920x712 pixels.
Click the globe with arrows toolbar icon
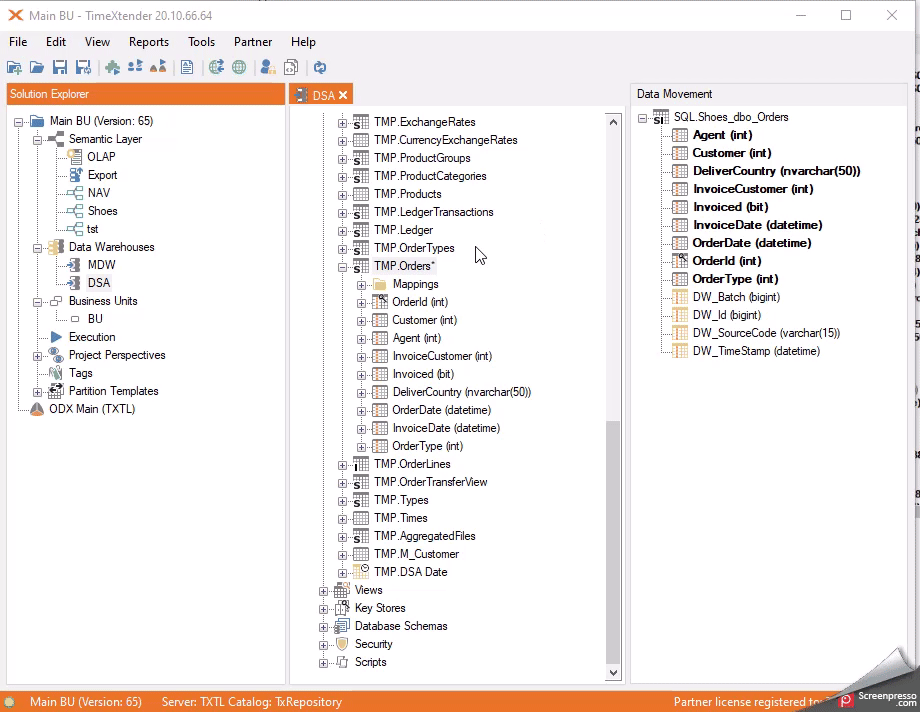click(x=217, y=68)
